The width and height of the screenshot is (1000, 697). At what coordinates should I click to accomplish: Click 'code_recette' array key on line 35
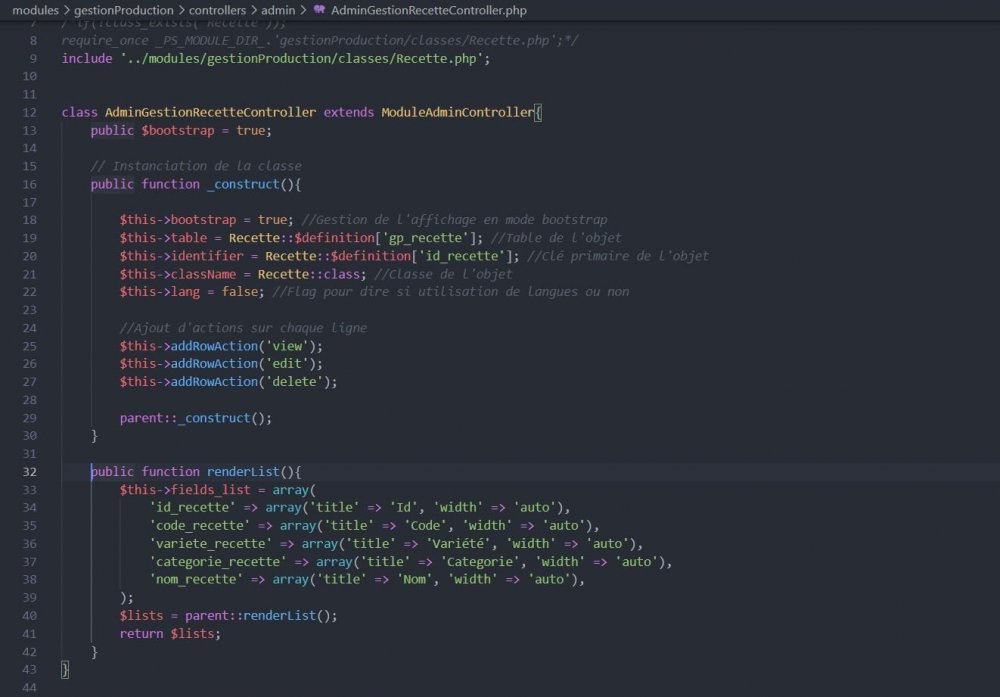200,525
